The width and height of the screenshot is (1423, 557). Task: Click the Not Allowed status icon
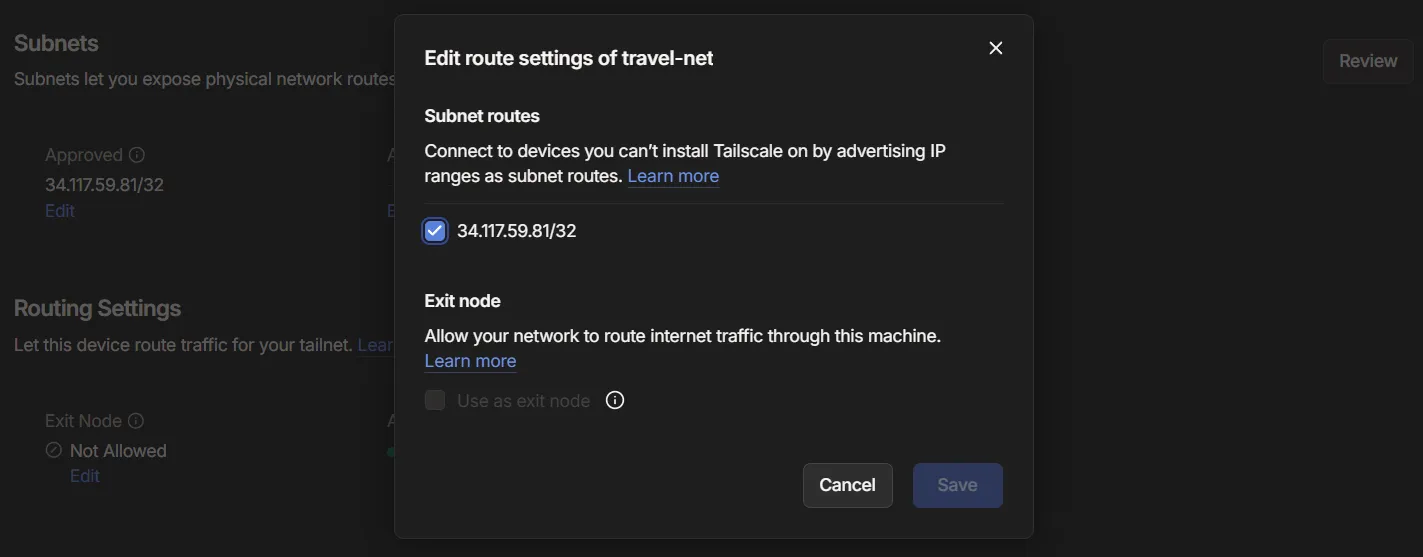54,450
